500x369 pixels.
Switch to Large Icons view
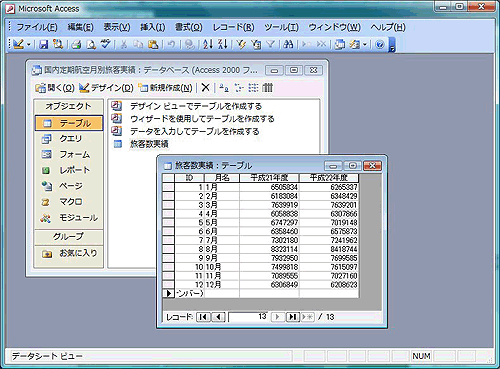pyautogui.click(x=224, y=88)
